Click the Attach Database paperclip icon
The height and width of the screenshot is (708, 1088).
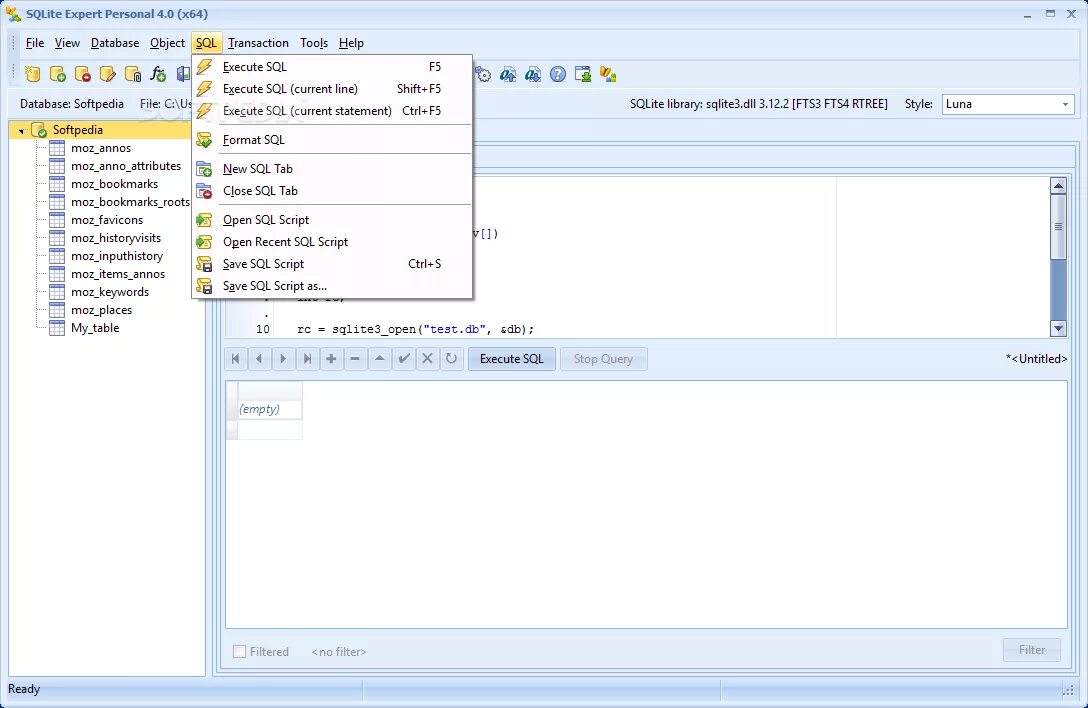(133, 74)
